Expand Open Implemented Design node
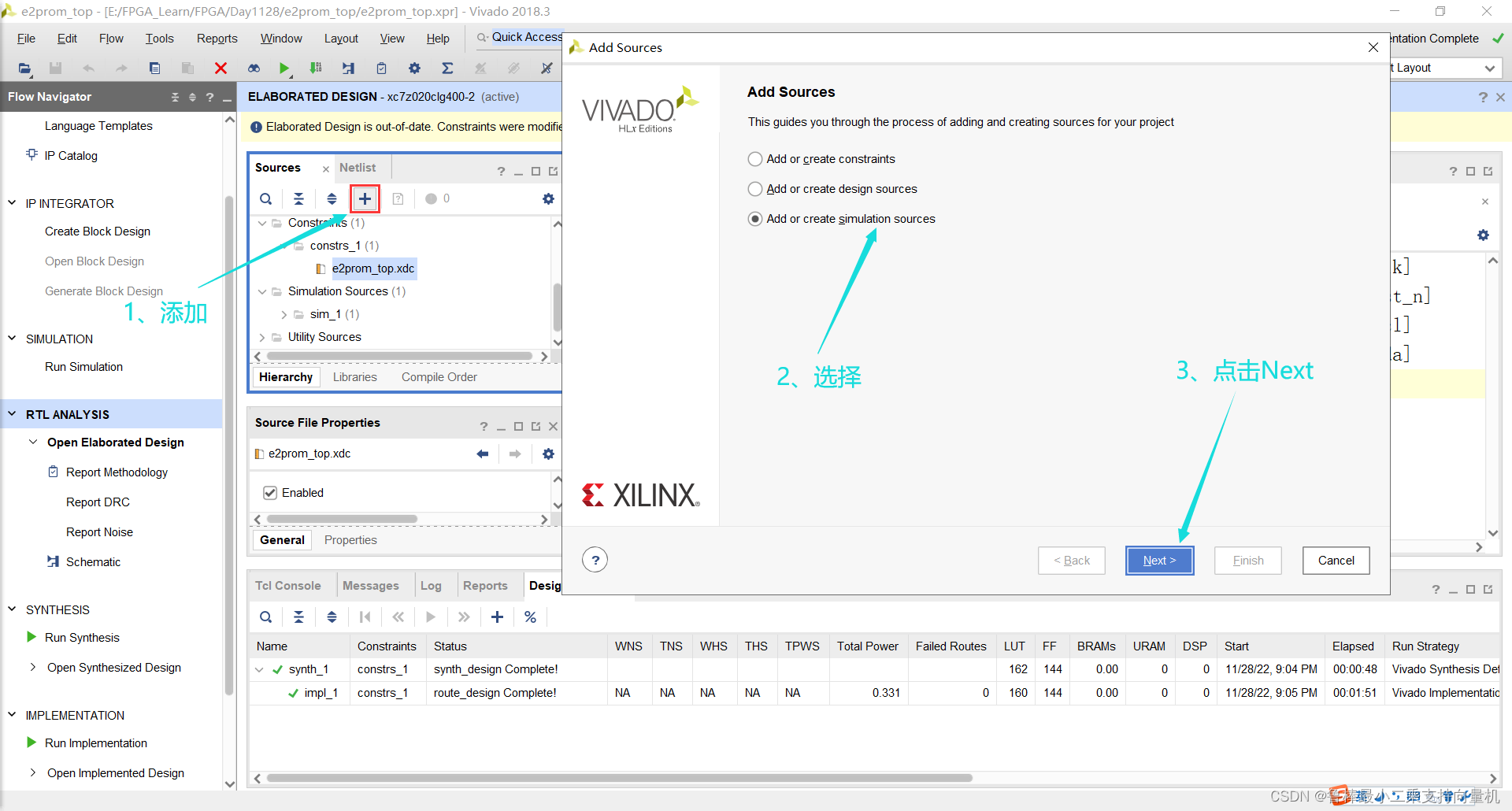 click(x=33, y=773)
